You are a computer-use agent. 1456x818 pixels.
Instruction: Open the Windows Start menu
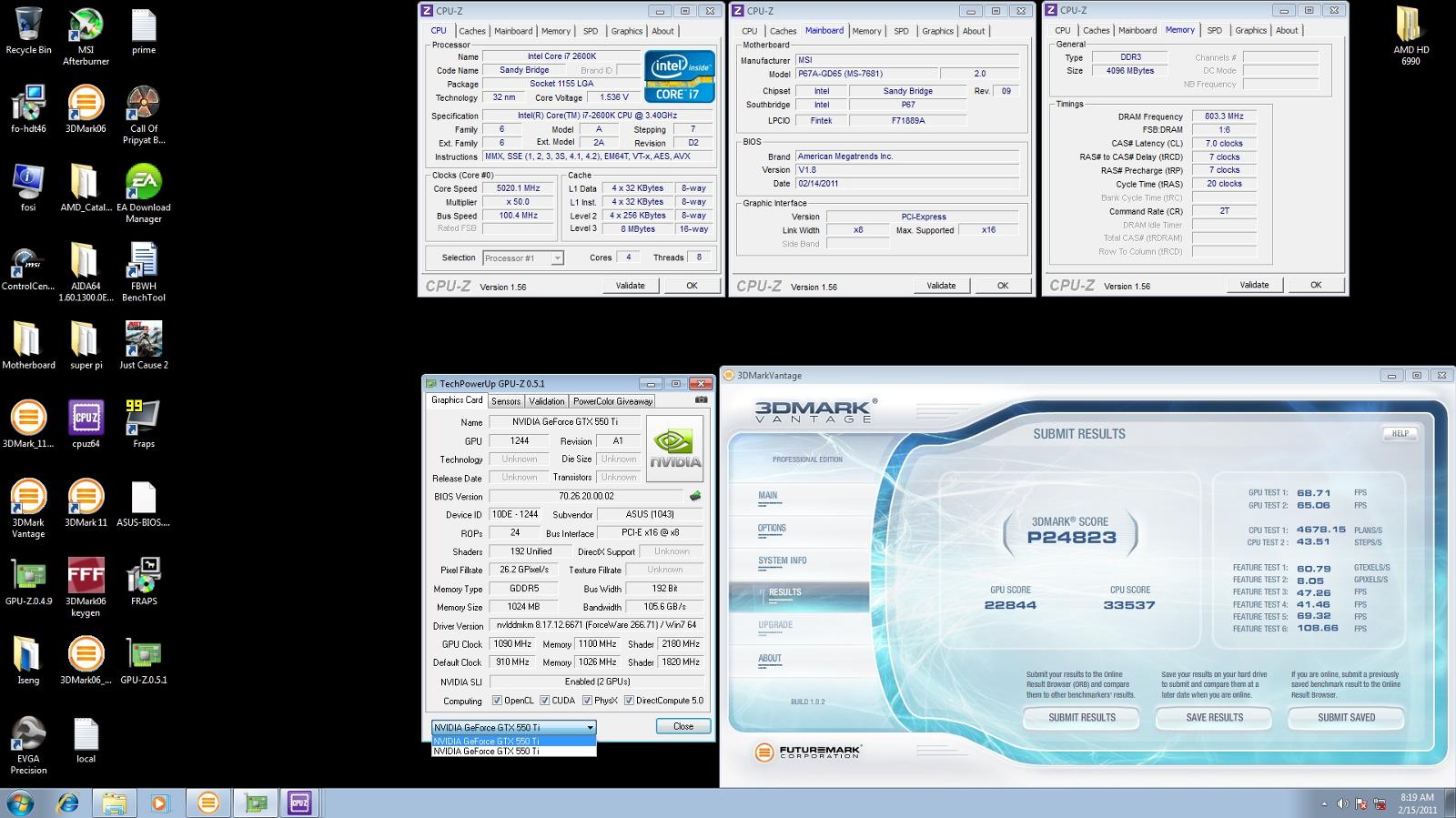pos(20,803)
